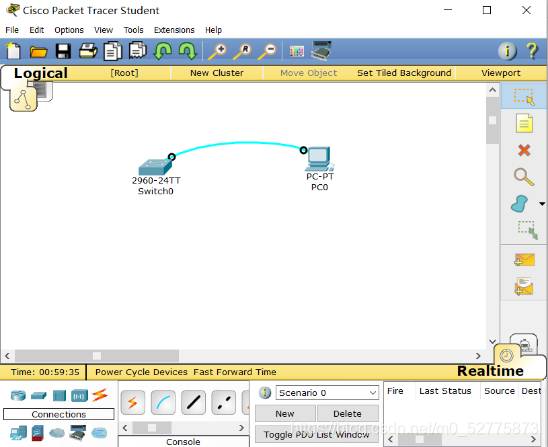Print using the printer toolbar icon
The image size is (548, 447).
pyautogui.click(x=88, y=51)
